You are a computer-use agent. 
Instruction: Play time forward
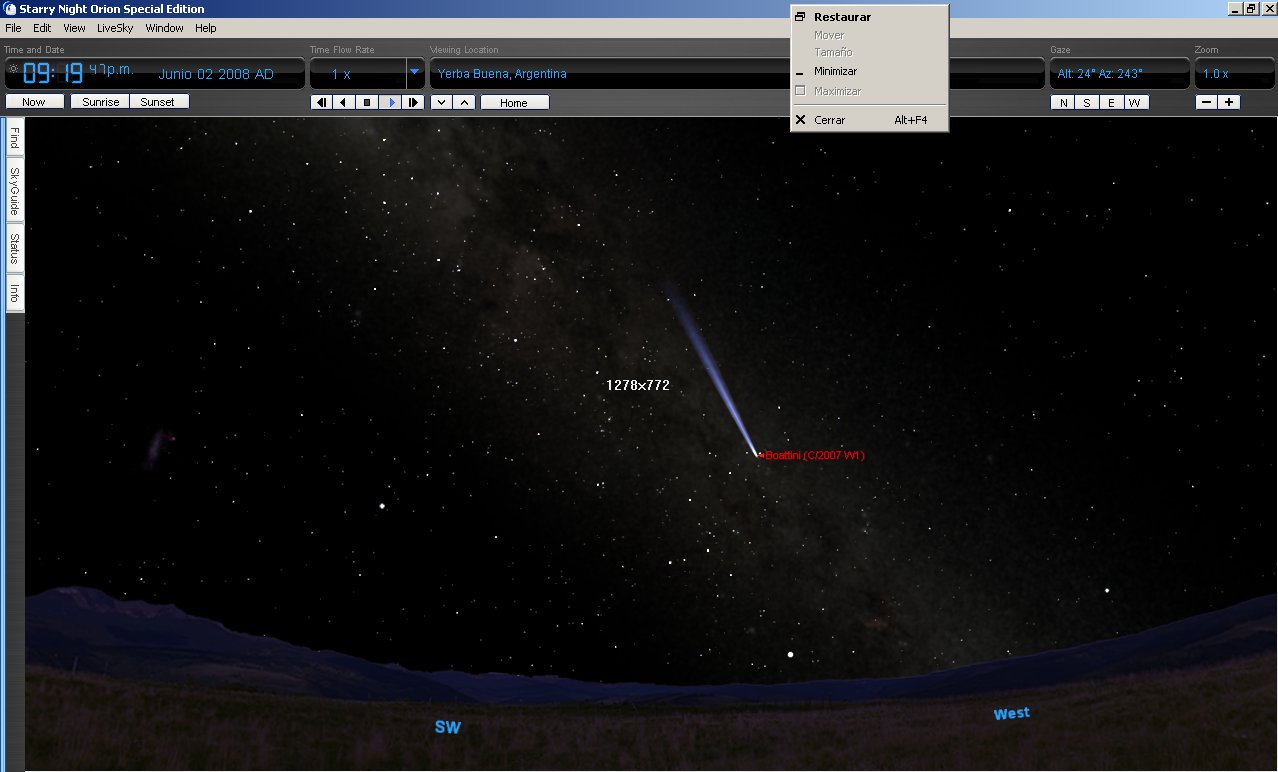[x=390, y=102]
